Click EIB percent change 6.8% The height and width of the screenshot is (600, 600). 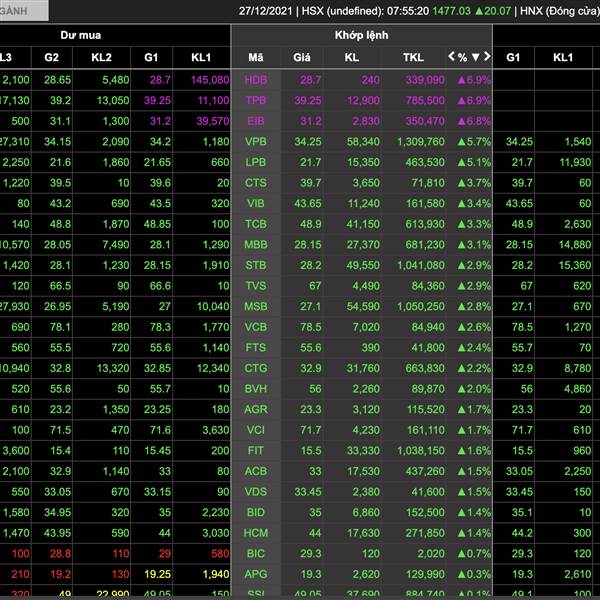pyautogui.click(x=474, y=121)
